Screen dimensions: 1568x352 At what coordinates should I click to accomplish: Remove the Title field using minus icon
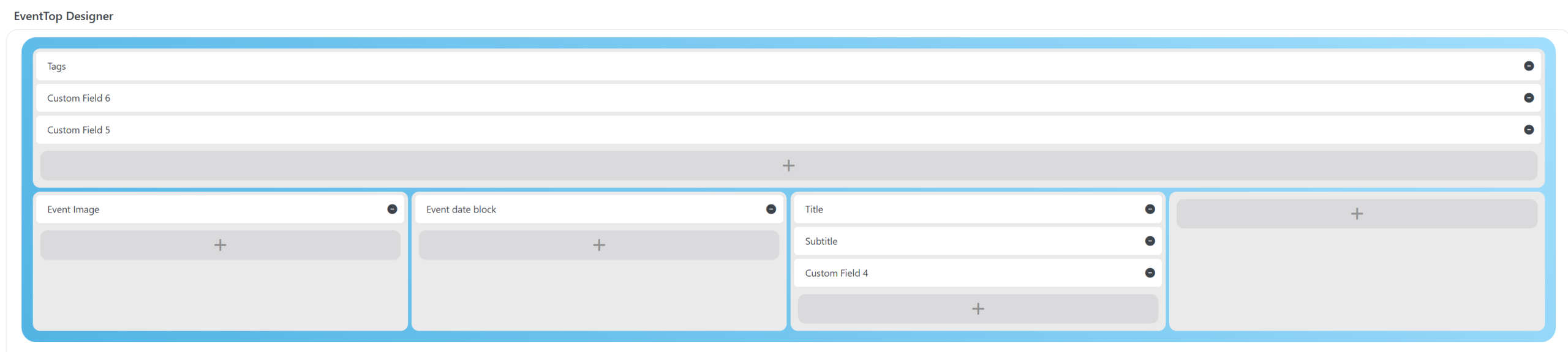click(1150, 209)
